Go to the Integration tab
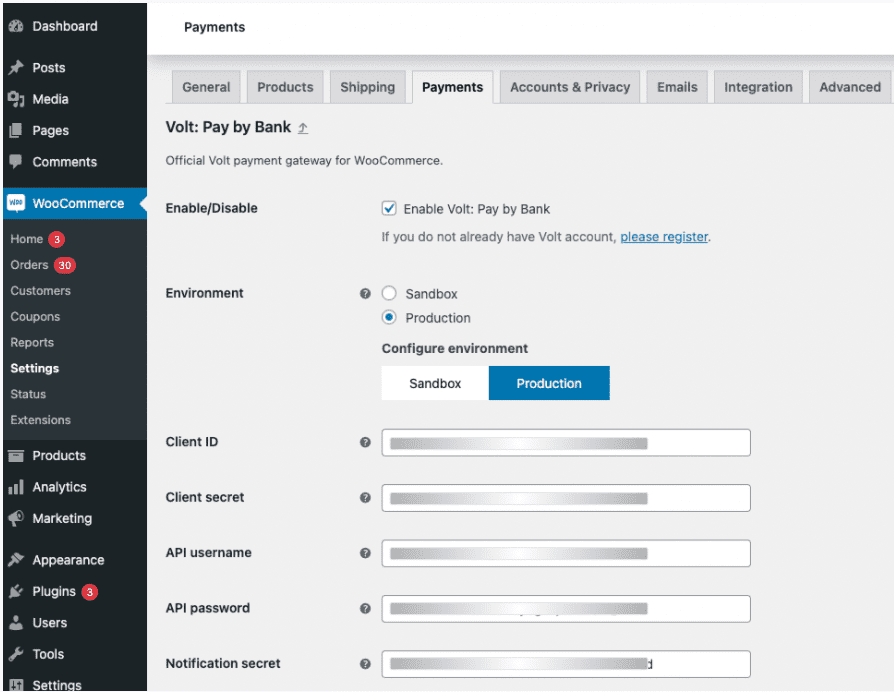Screen dimensions: 894x692 (x=758, y=87)
